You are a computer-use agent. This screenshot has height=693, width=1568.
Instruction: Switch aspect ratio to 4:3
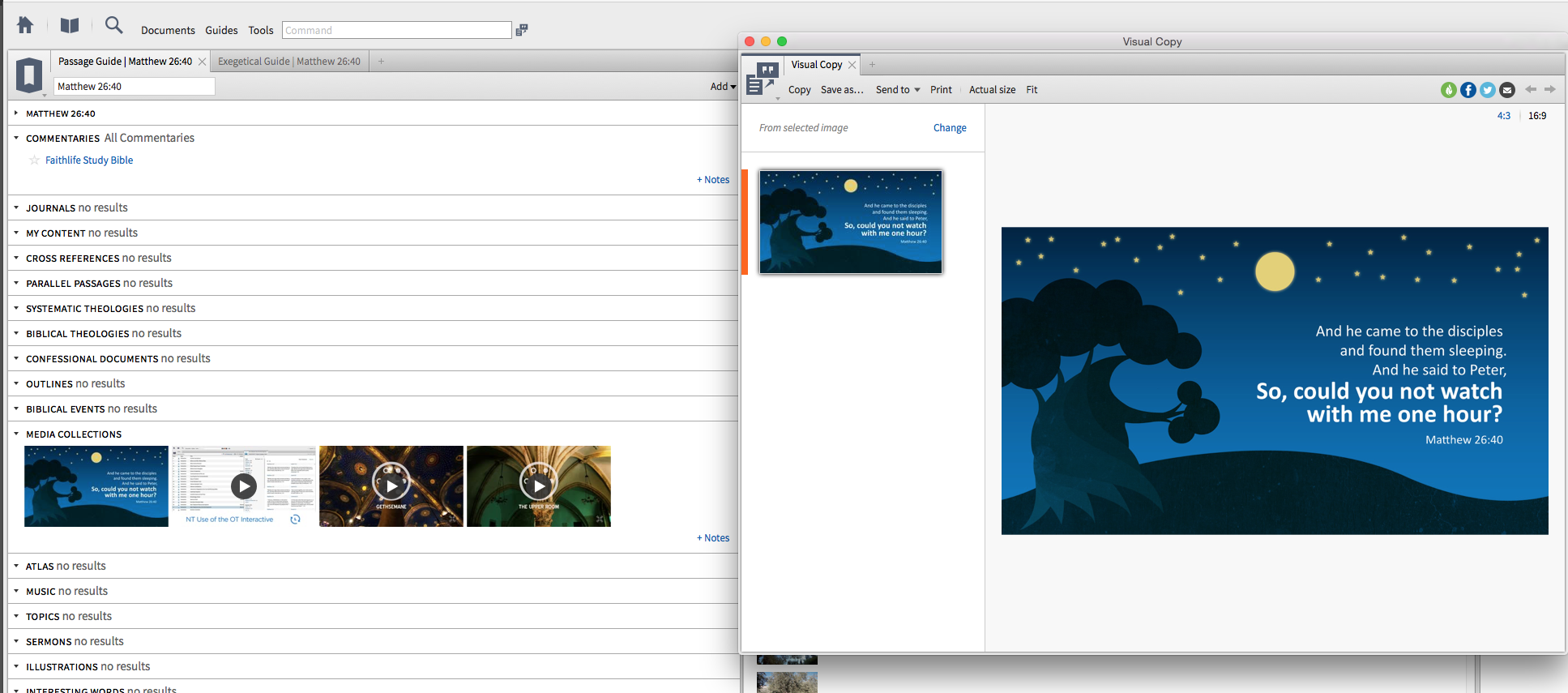(x=1504, y=116)
